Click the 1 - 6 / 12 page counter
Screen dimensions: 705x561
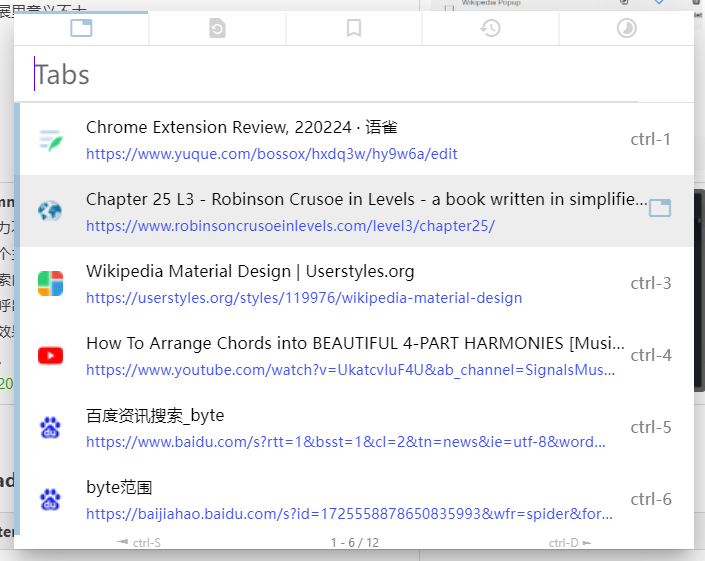pyautogui.click(x=355, y=543)
